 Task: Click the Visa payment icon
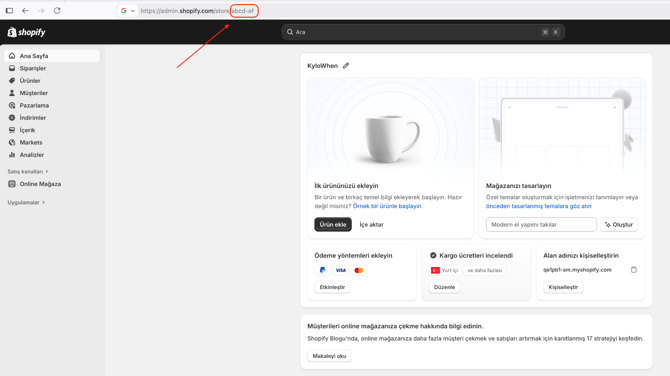341,270
